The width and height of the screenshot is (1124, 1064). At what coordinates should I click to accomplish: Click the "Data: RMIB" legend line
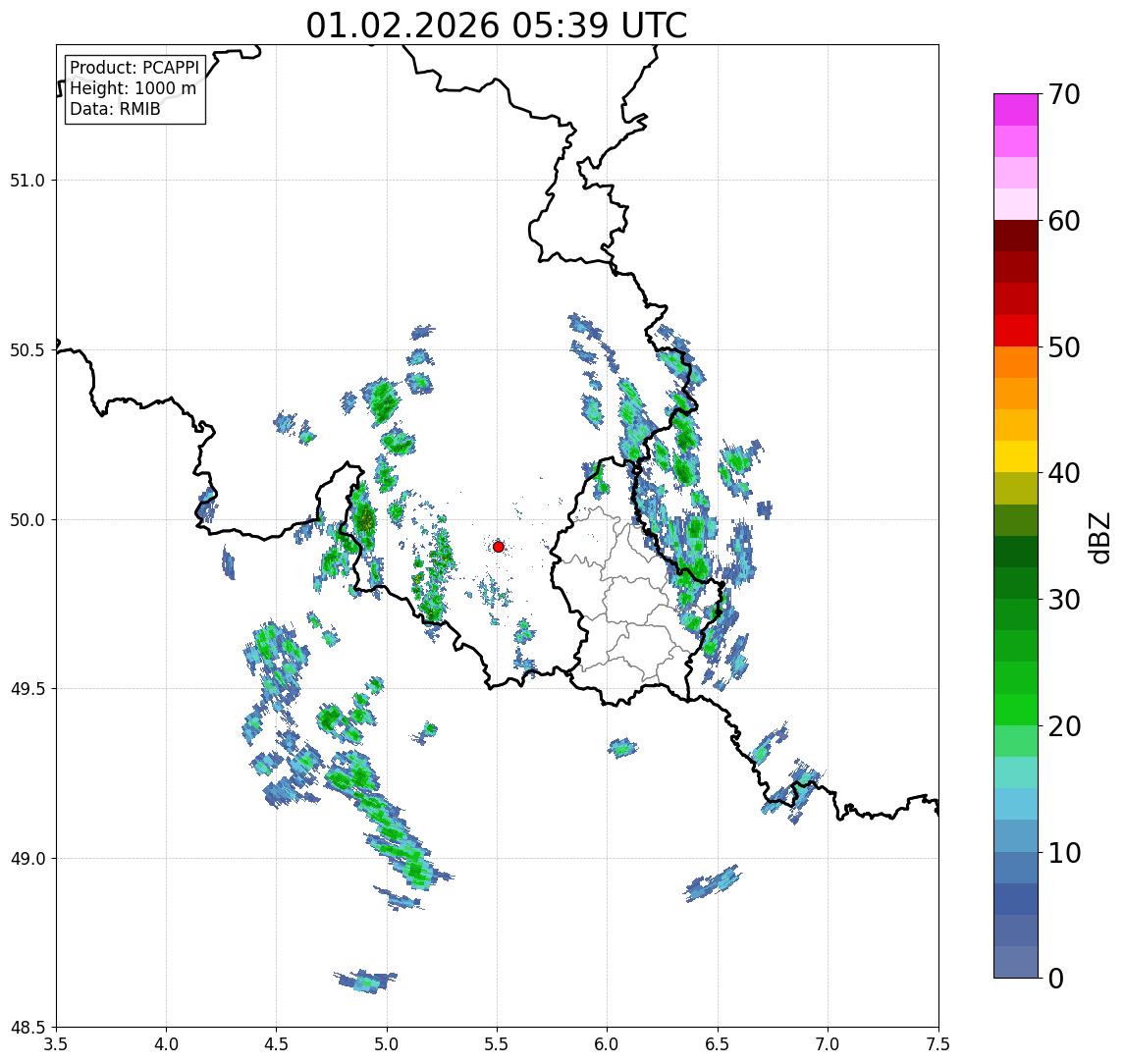coord(115,110)
